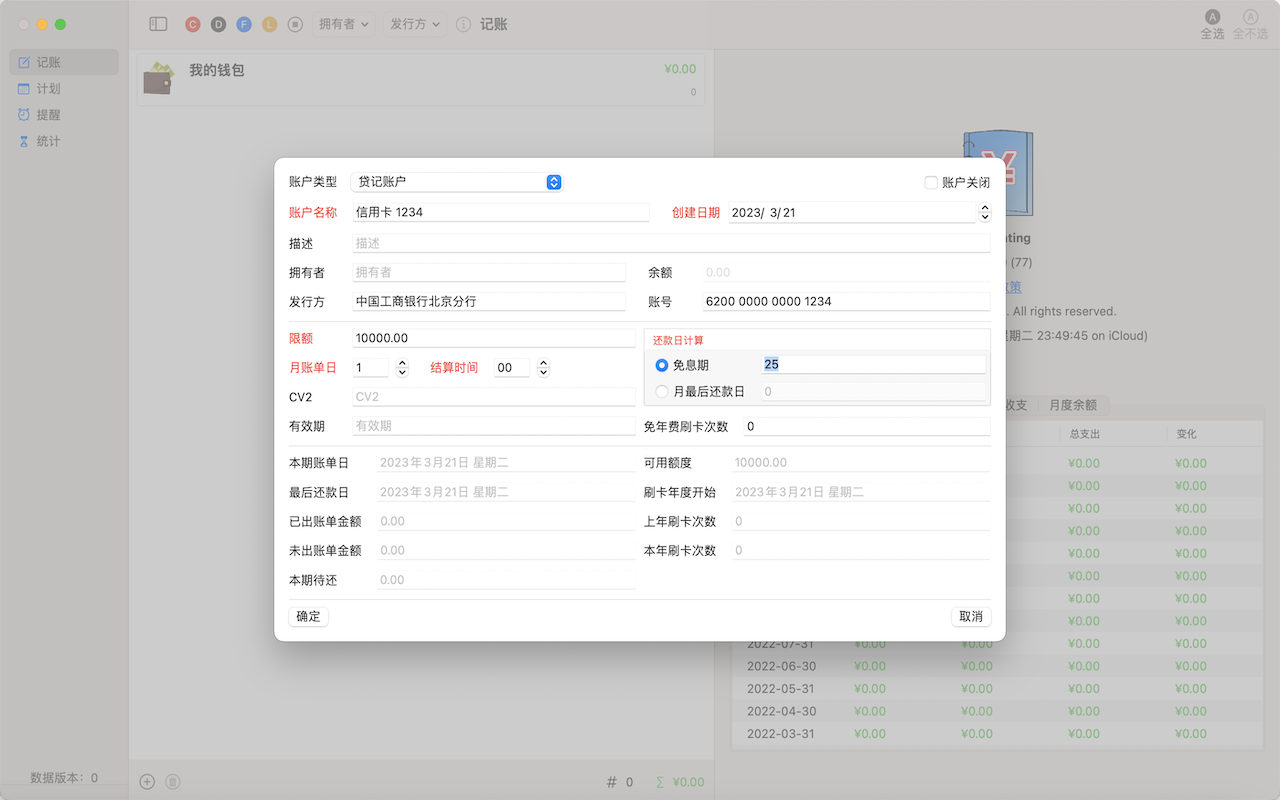Open the 发行方 filter dropdown
The width and height of the screenshot is (1280, 800).
click(x=415, y=24)
